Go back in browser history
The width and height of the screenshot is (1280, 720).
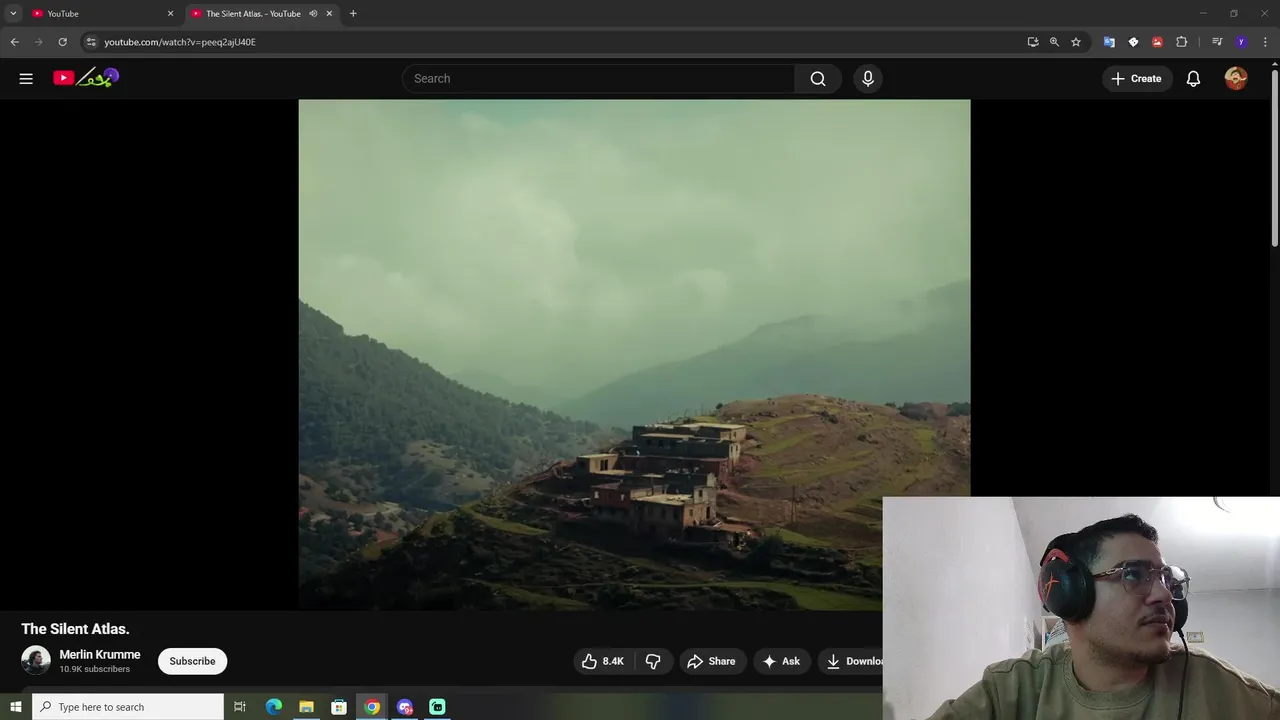coord(14,42)
